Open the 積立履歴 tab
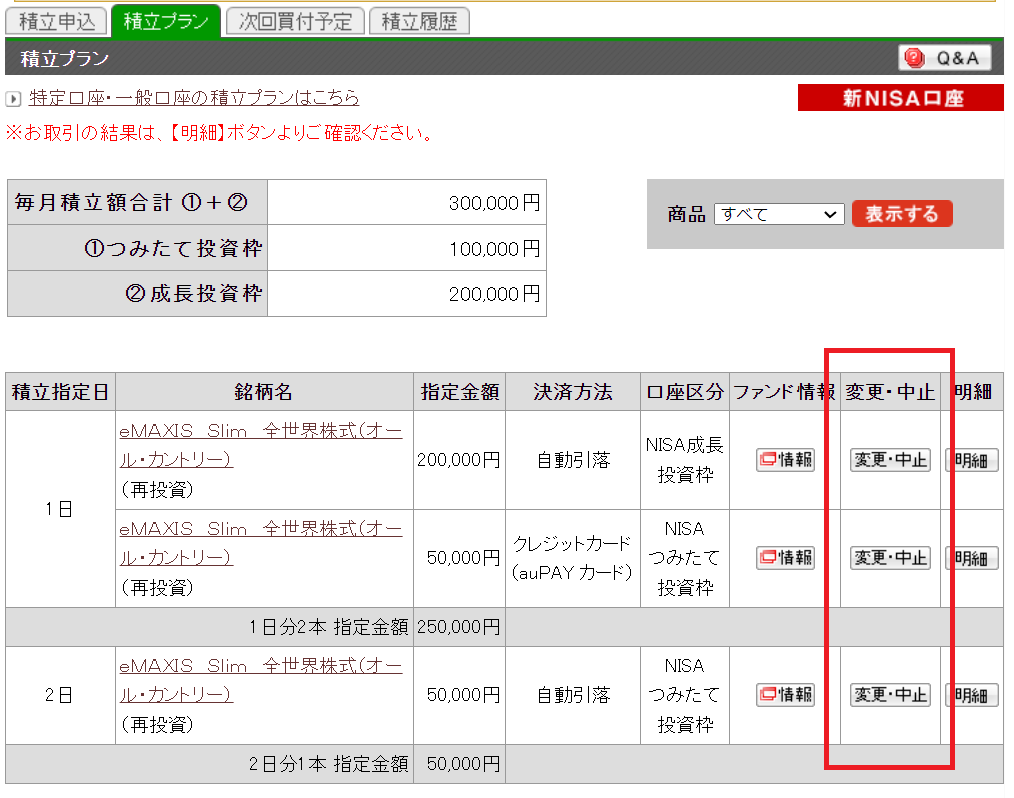1014x798 pixels. click(x=419, y=21)
